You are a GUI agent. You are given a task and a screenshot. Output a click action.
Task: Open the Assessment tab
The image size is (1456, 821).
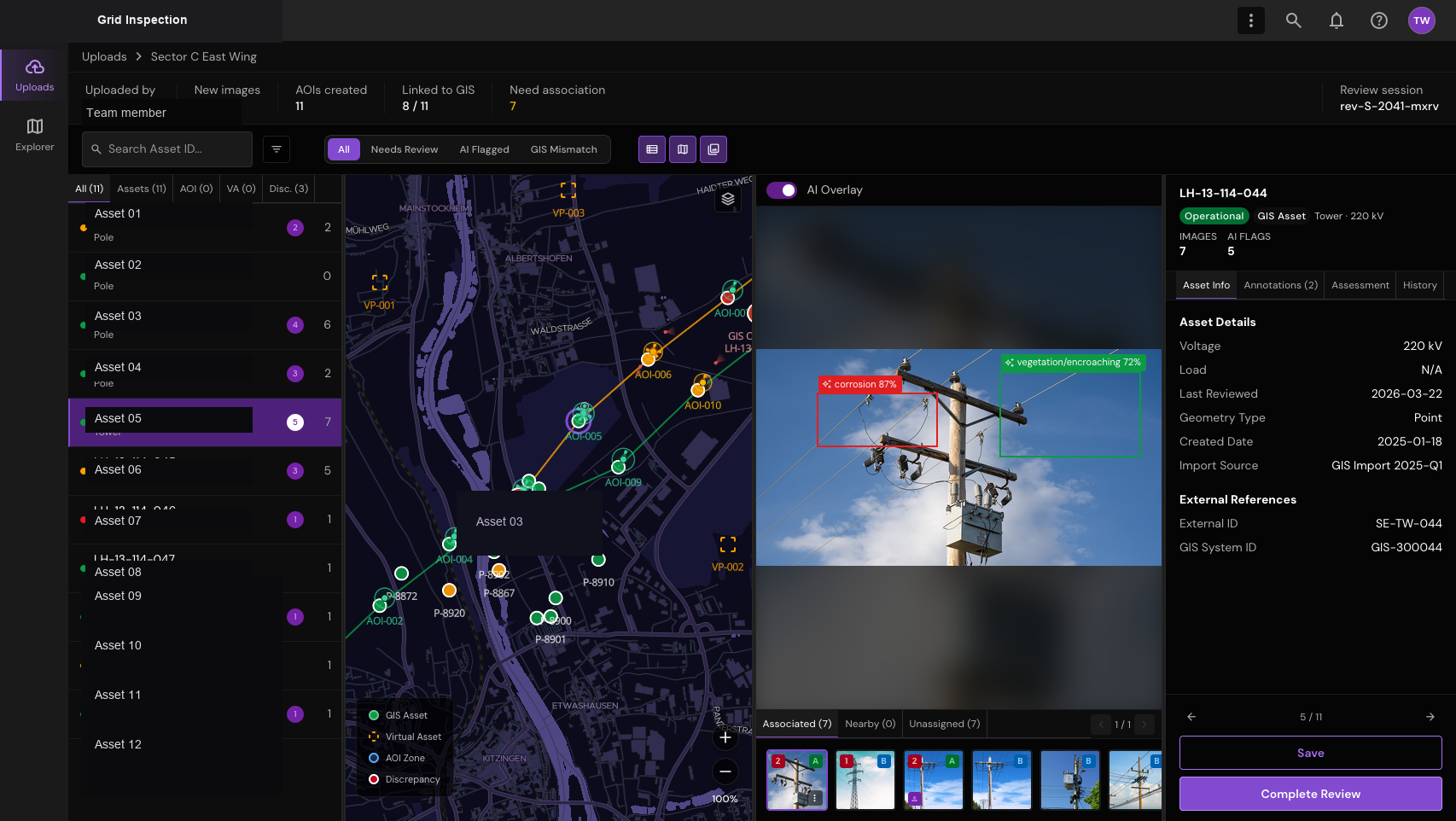tap(1360, 285)
